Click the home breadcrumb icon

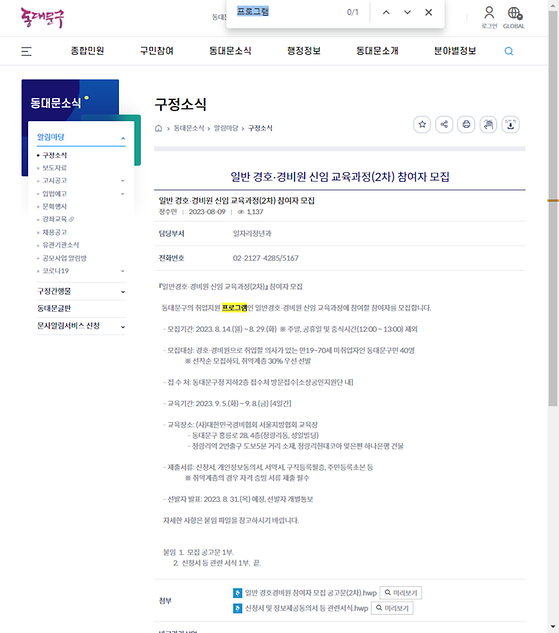[159, 128]
